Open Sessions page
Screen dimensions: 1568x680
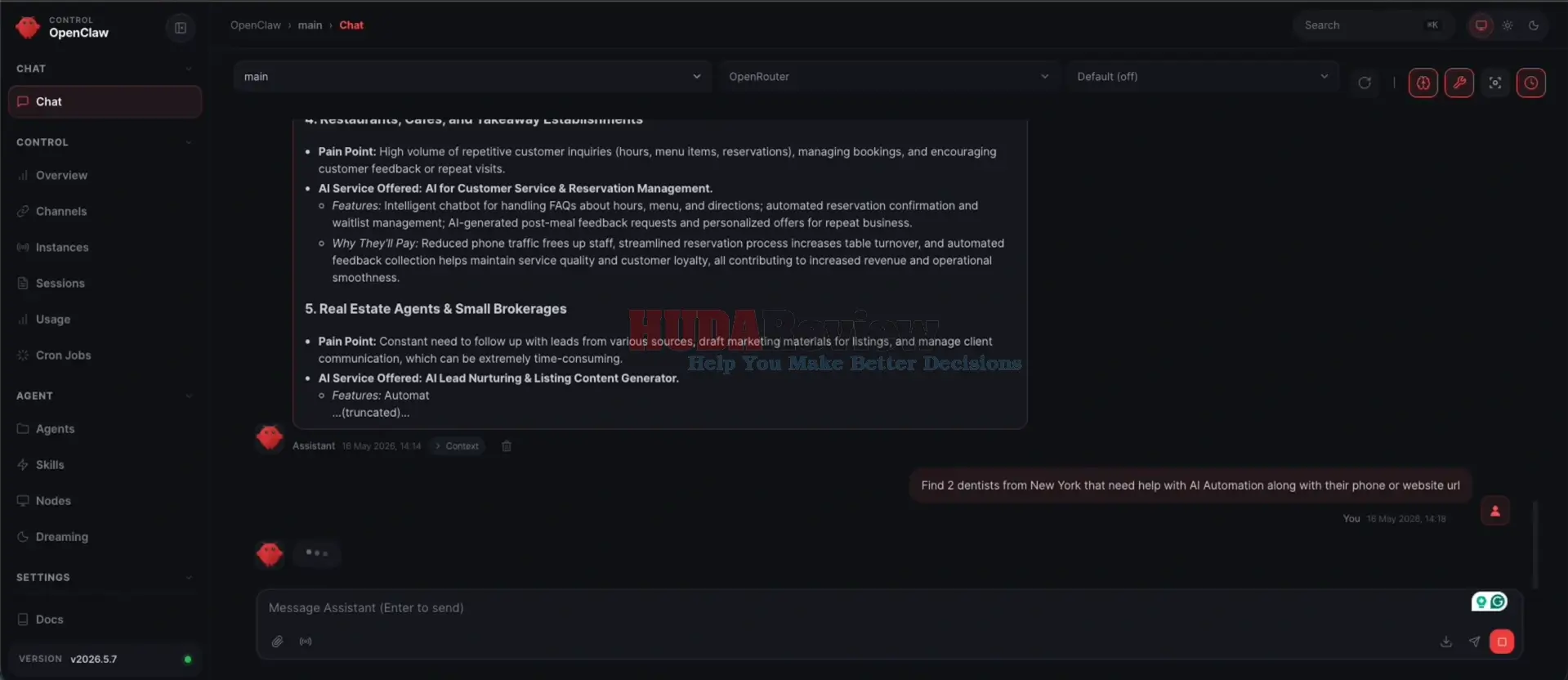click(105, 283)
